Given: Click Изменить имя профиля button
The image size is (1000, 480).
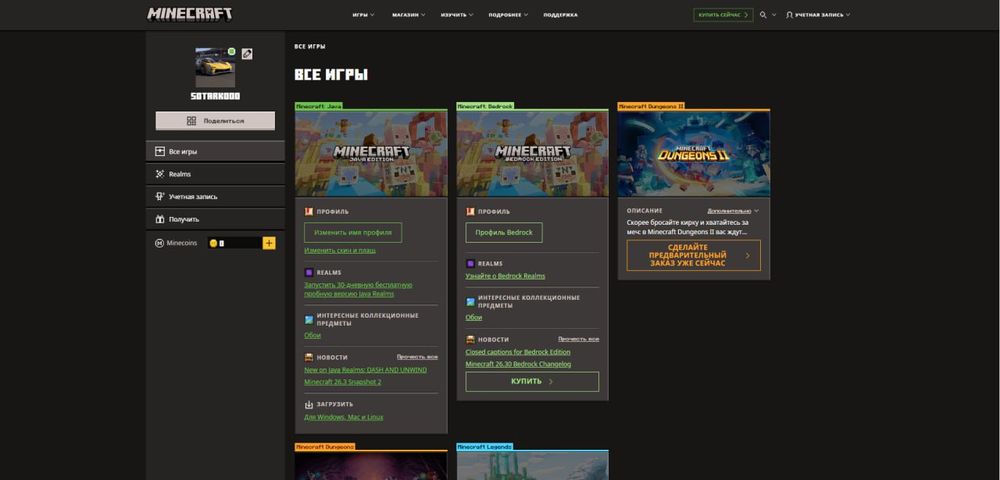Looking at the screenshot, I should pyautogui.click(x=353, y=233).
